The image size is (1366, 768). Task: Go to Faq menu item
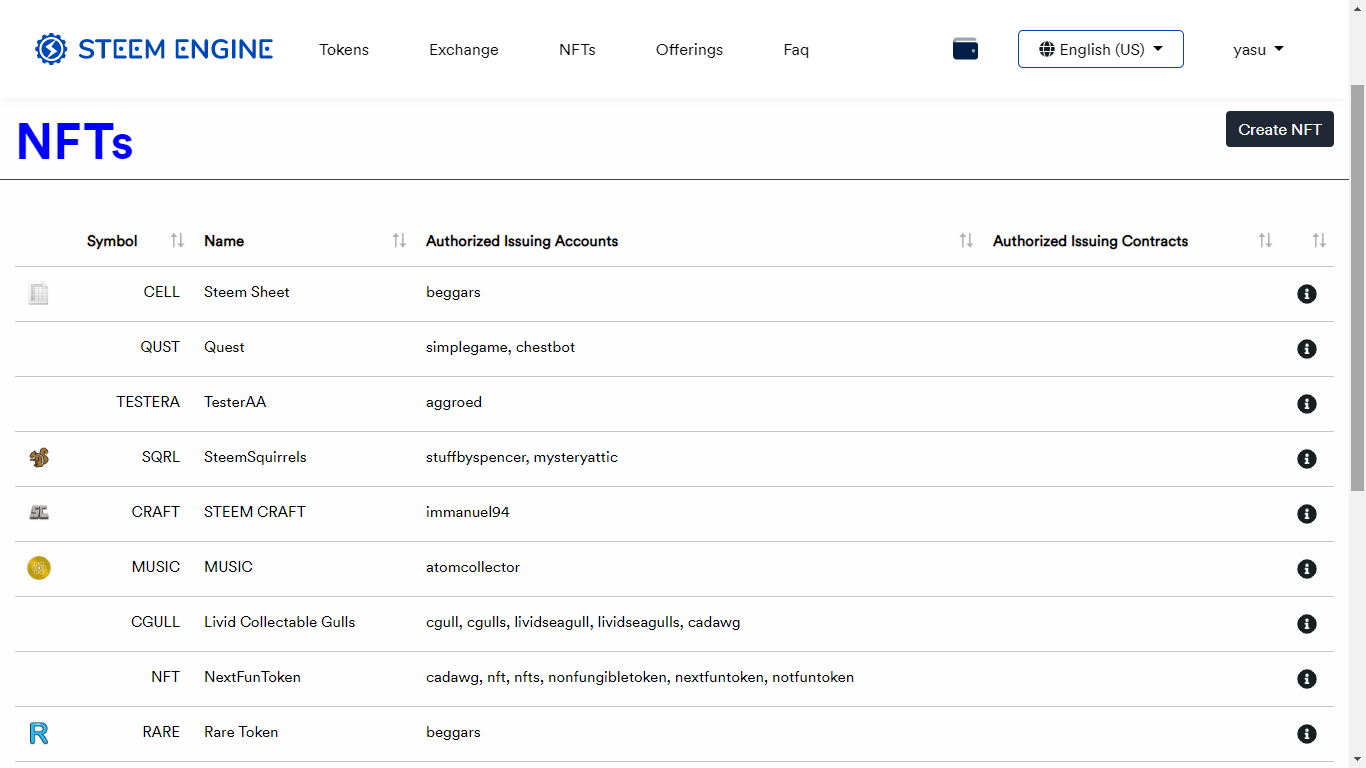pos(796,49)
